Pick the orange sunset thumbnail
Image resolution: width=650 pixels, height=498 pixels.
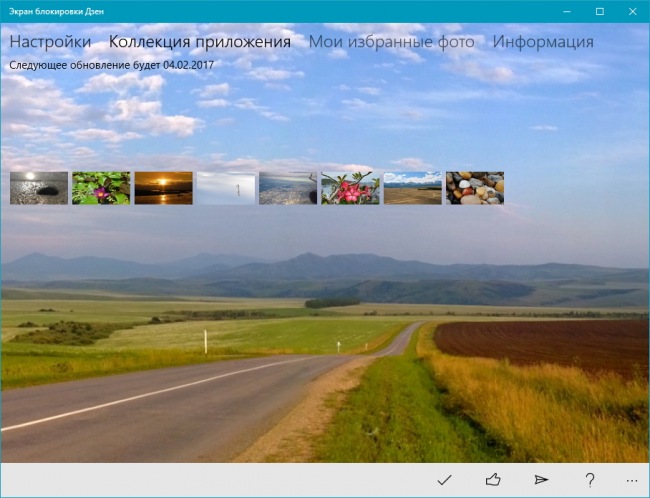tap(163, 188)
